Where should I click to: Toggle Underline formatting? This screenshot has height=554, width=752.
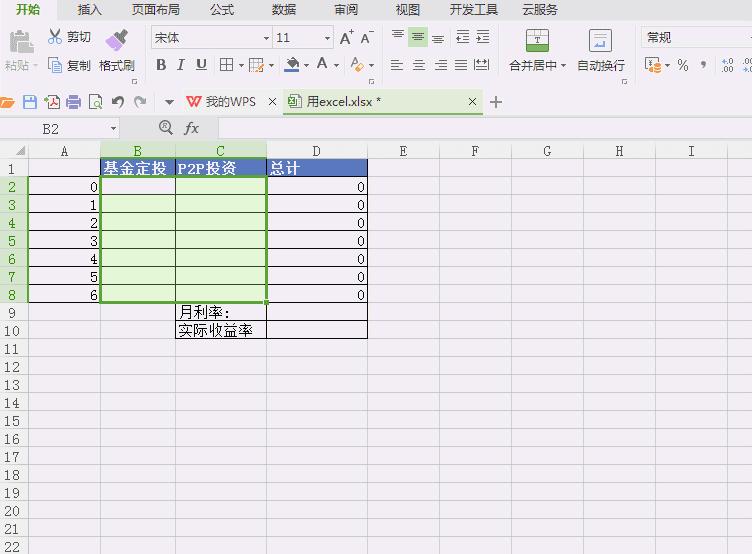201,65
